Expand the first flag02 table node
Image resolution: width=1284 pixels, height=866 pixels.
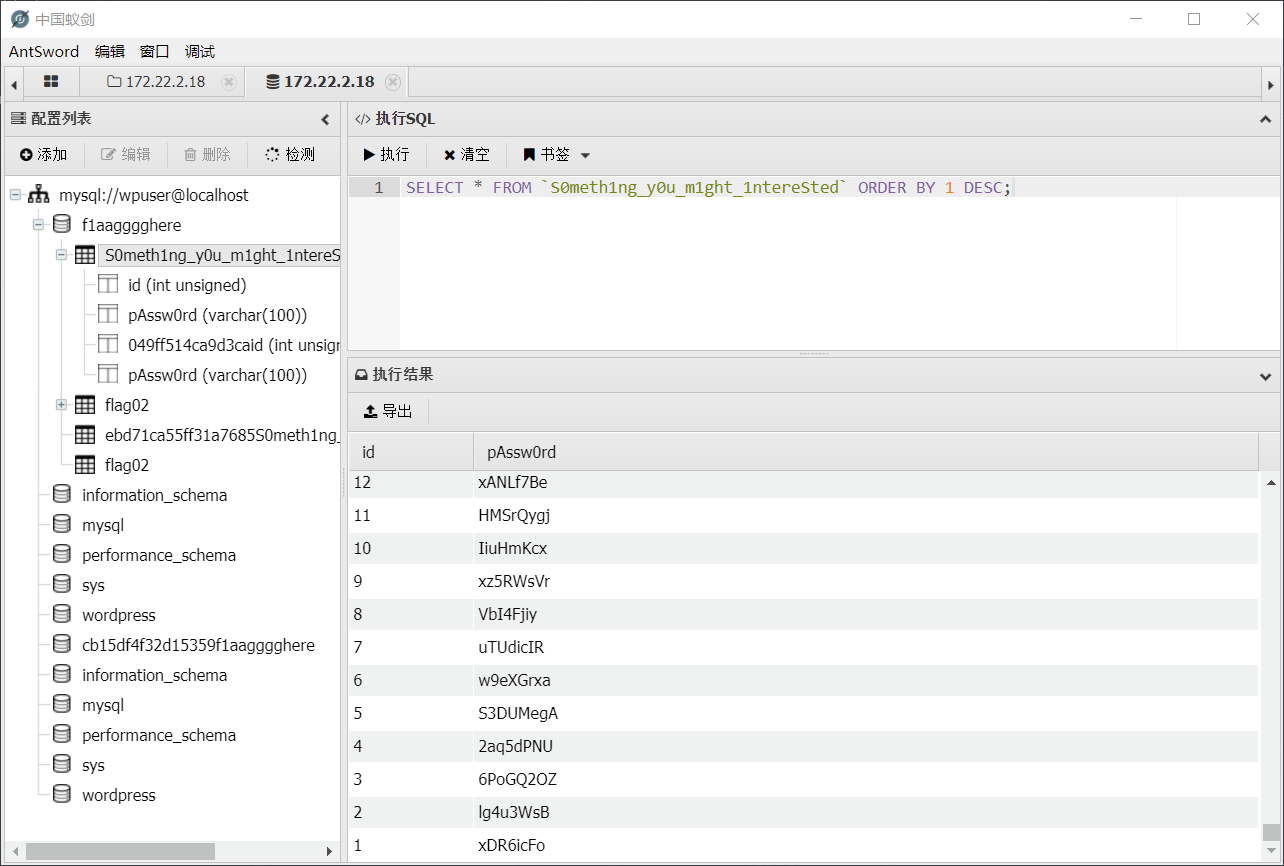61,405
